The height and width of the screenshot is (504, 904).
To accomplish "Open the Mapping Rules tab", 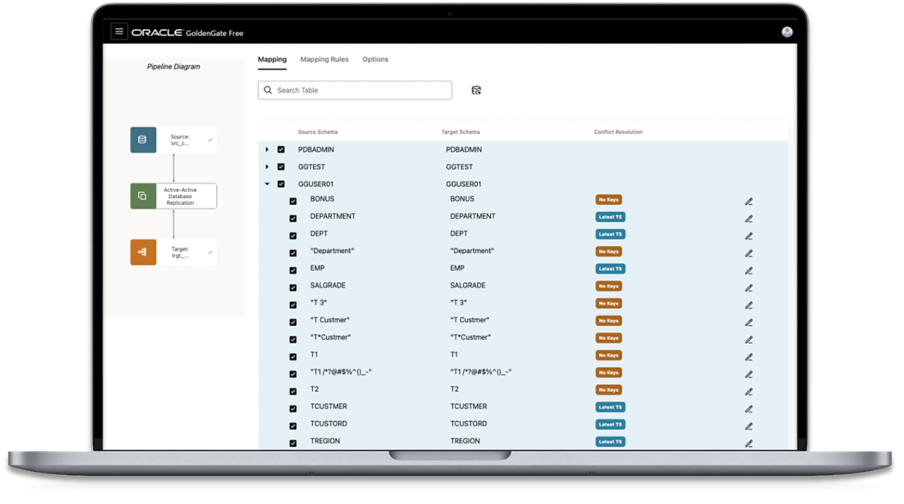I will click(325, 59).
